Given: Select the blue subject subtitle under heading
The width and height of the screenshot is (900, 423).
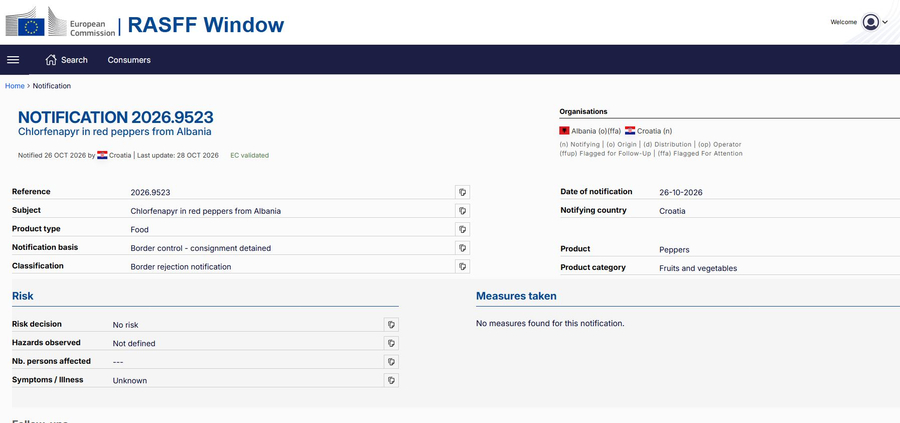Looking at the screenshot, I should coord(115,131).
